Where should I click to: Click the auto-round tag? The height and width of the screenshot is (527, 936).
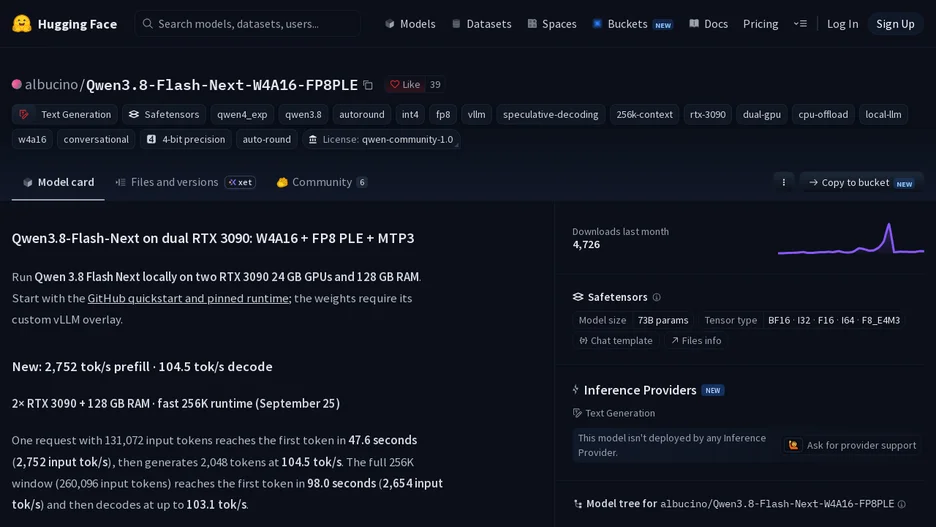click(x=267, y=139)
